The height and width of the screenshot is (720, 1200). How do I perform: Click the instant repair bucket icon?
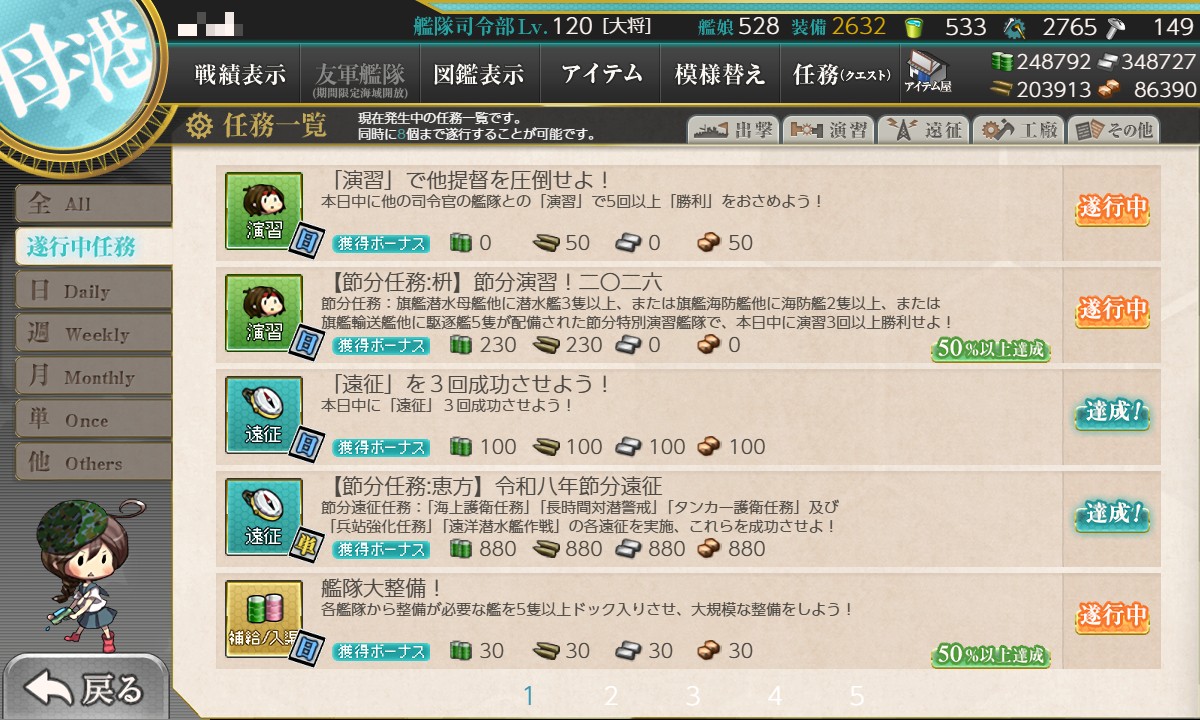(x=913, y=26)
